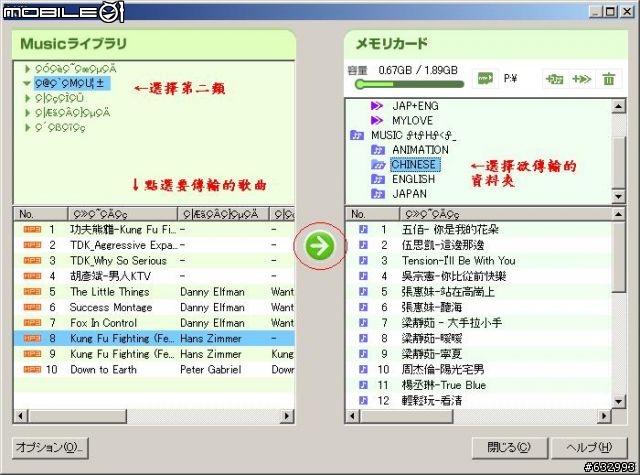Click library list horizontal scroll right arrow
640x475 pixels.
point(287,416)
